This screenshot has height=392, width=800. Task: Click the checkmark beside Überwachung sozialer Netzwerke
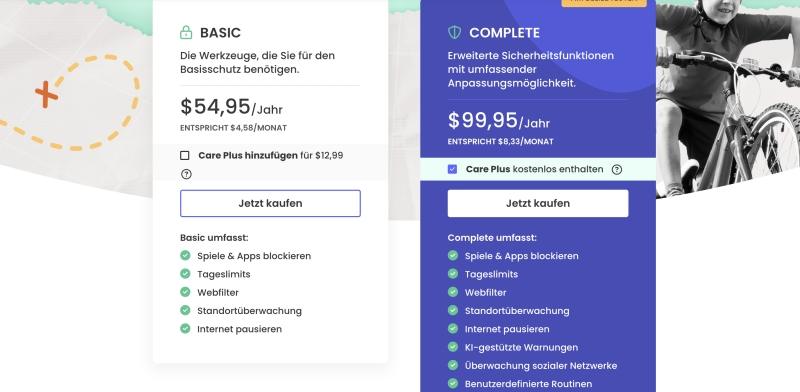pyautogui.click(x=453, y=365)
